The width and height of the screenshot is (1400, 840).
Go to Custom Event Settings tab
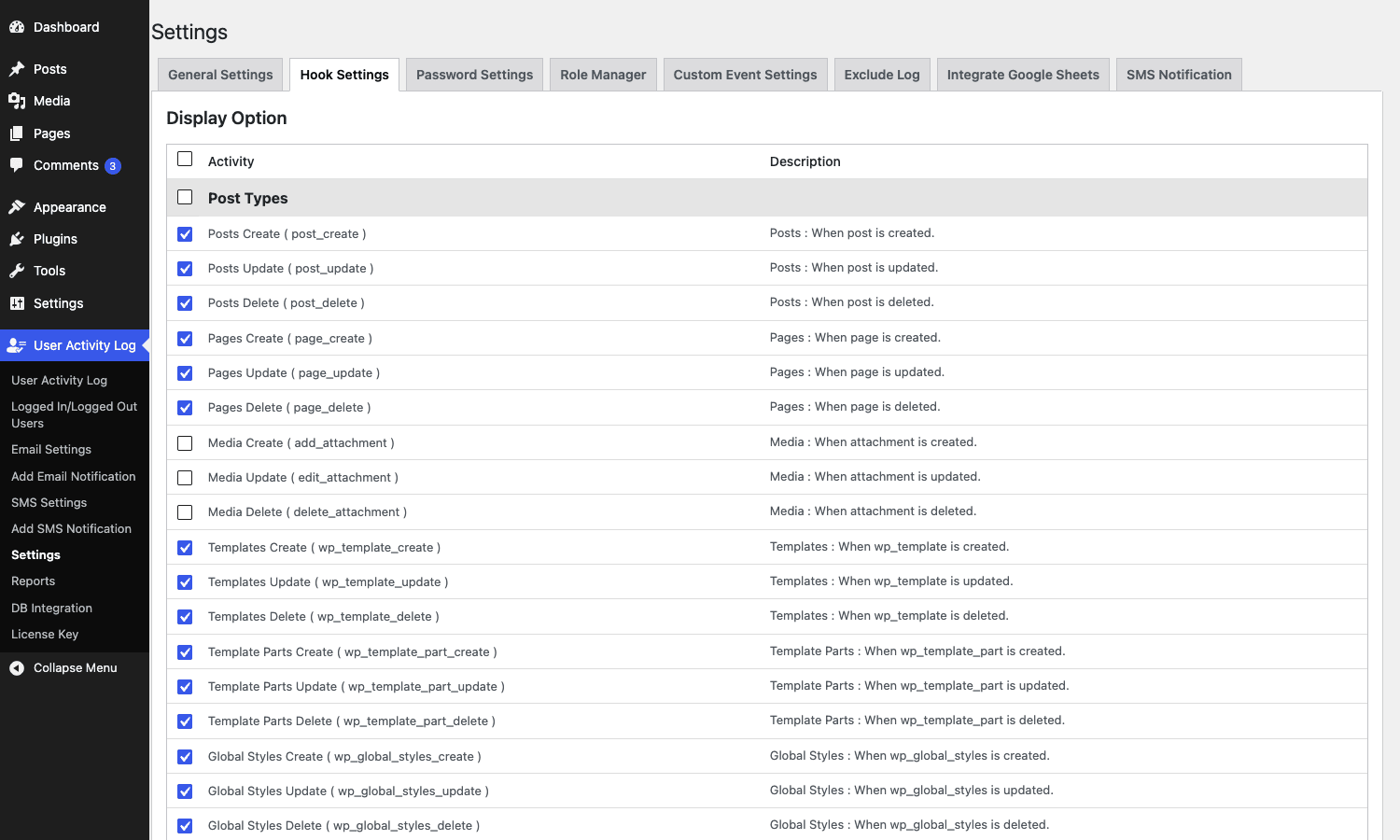click(745, 75)
